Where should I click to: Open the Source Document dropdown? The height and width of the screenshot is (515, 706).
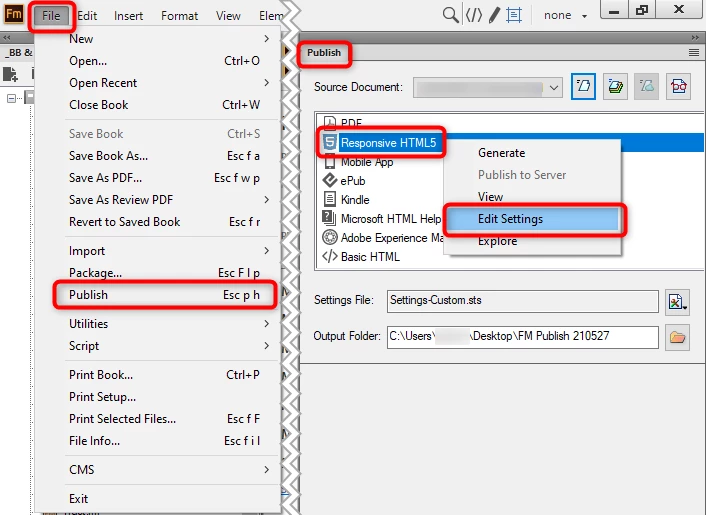pos(488,87)
